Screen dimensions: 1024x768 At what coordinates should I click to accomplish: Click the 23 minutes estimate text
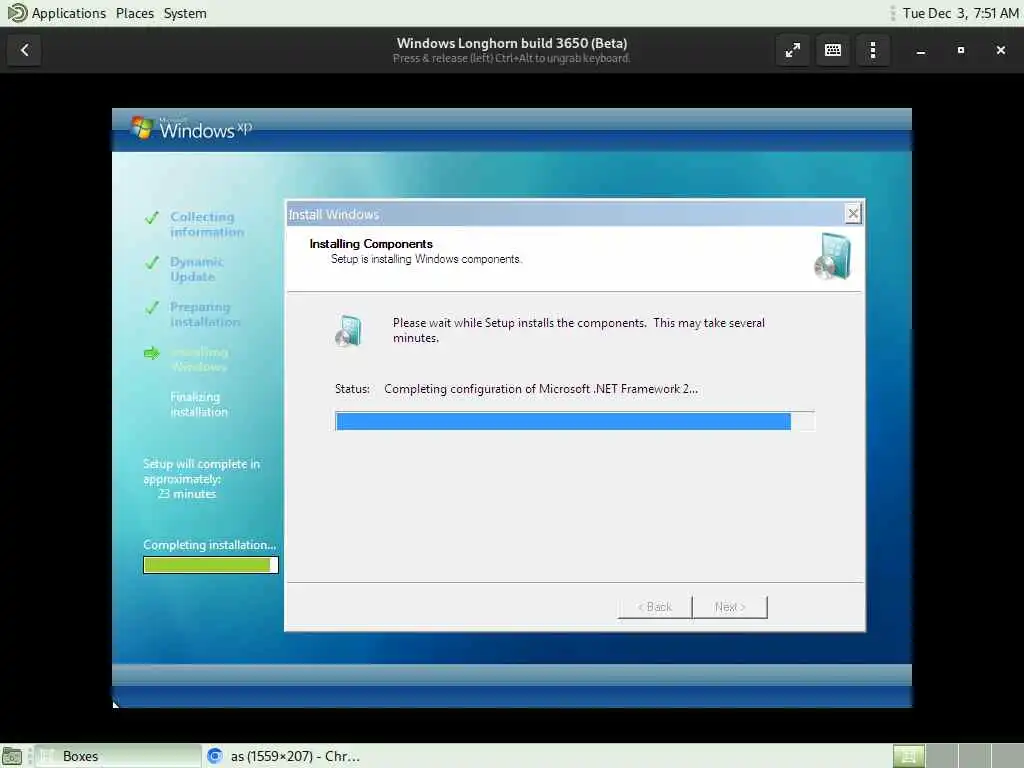pyautogui.click(x=187, y=494)
